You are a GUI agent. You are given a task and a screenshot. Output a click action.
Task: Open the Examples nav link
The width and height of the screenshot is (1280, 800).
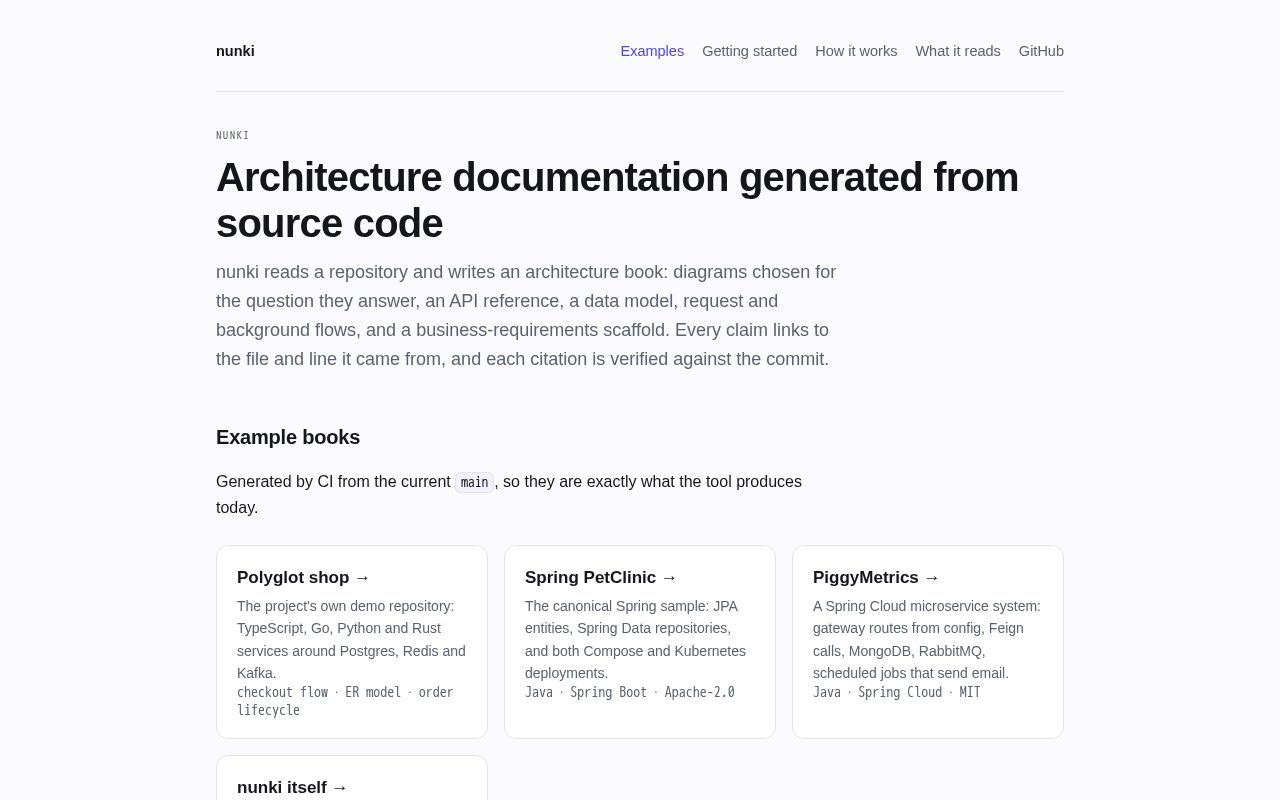point(652,51)
